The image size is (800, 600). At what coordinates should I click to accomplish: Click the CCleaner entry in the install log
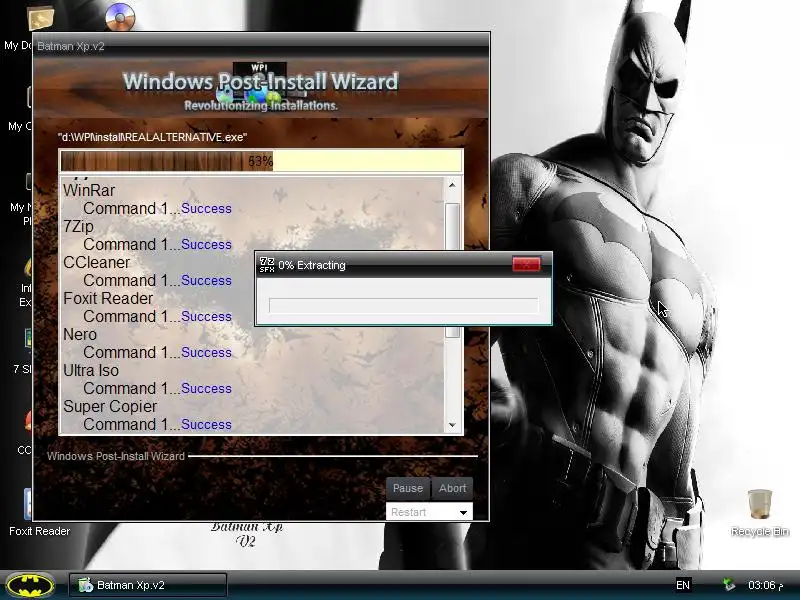(x=96, y=262)
